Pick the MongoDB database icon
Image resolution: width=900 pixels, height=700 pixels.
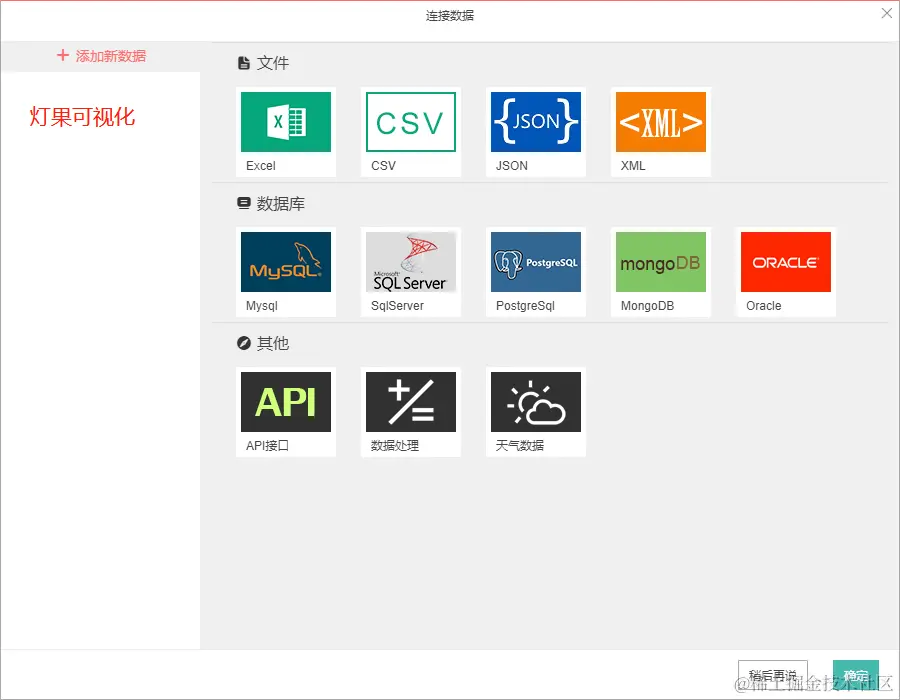(661, 262)
